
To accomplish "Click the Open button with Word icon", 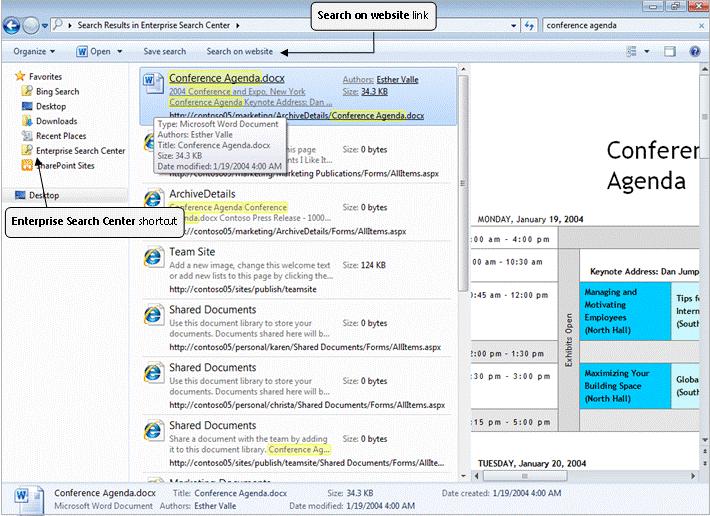I will pyautogui.click(x=93, y=52).
